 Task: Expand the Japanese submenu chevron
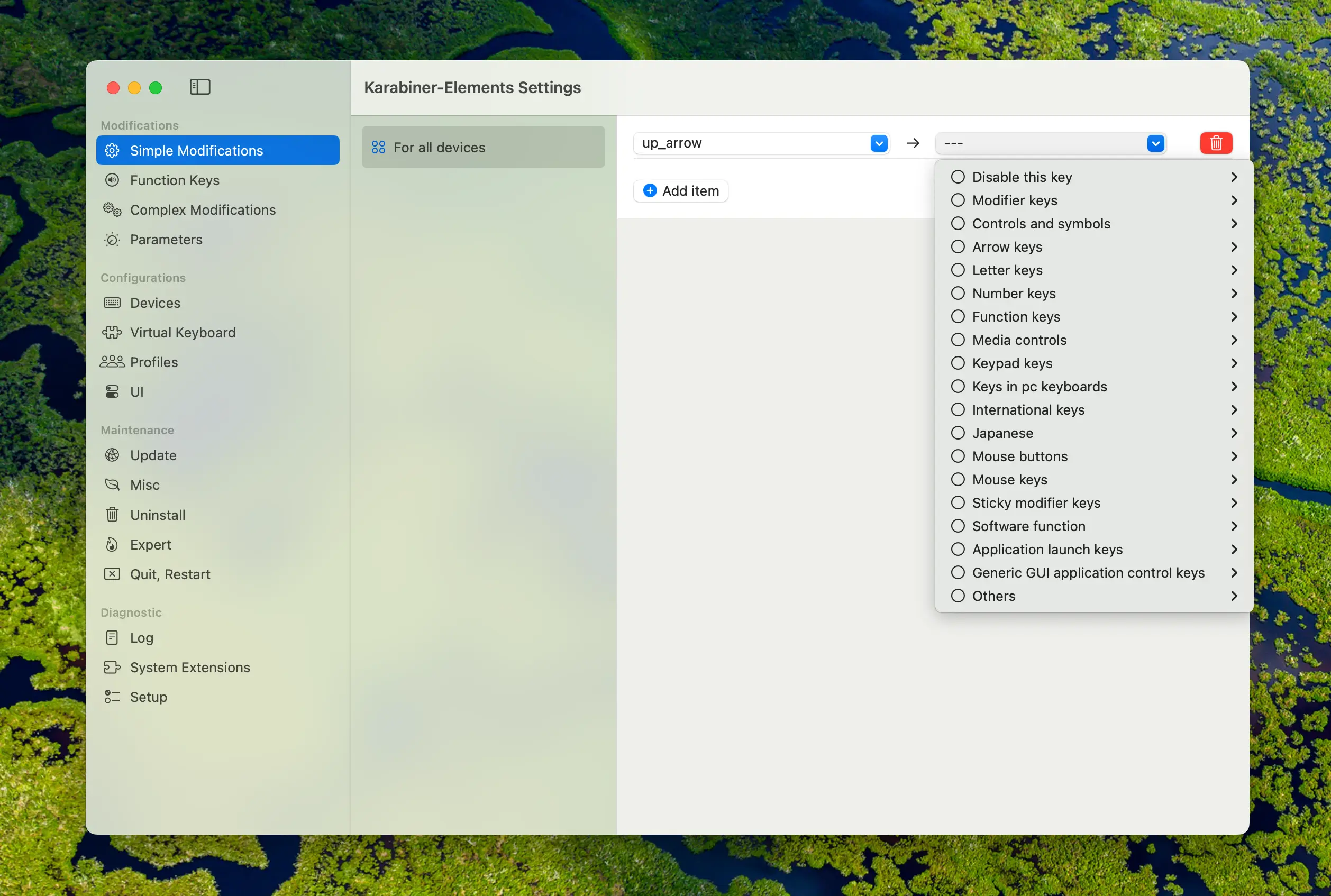coord(1234,433)
